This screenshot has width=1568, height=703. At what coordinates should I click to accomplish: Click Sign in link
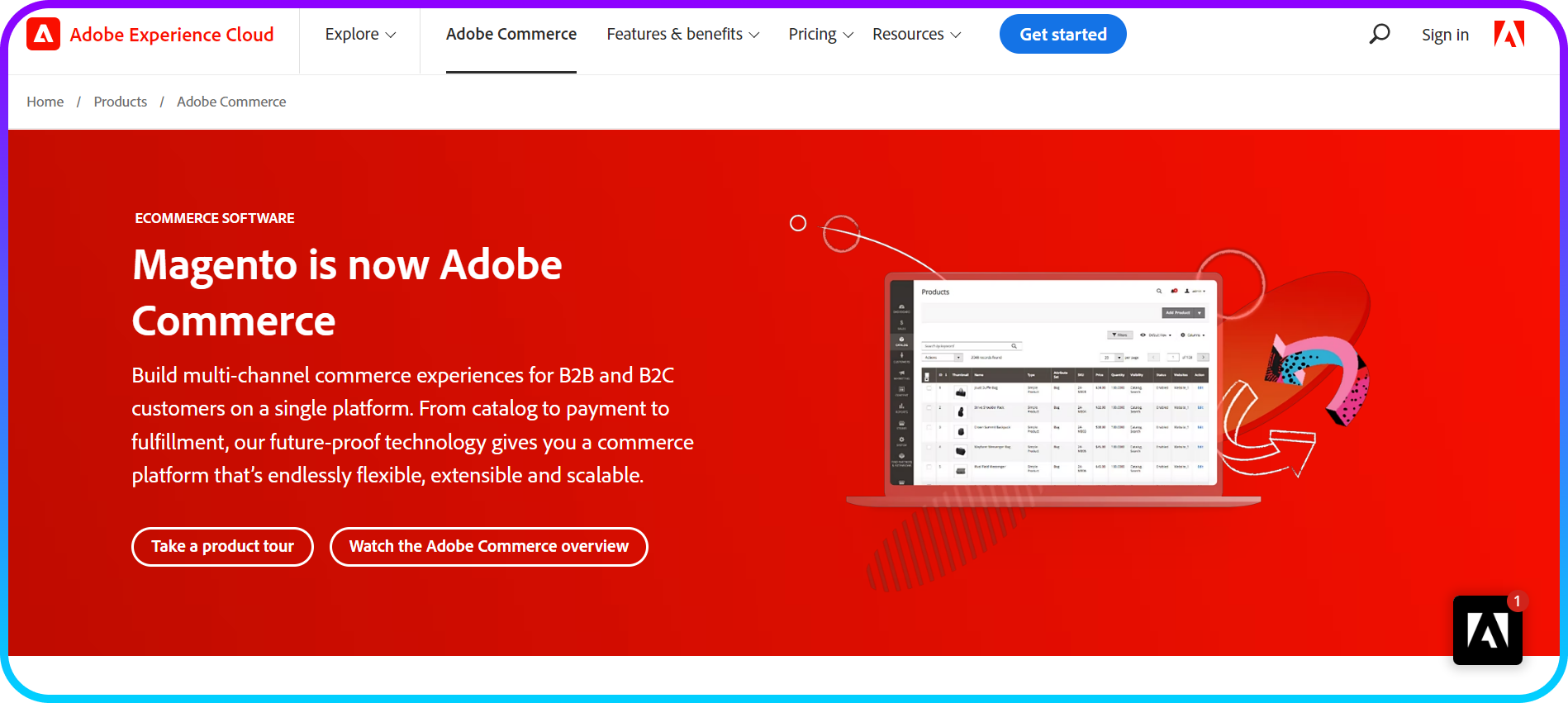pos(1445,35)
